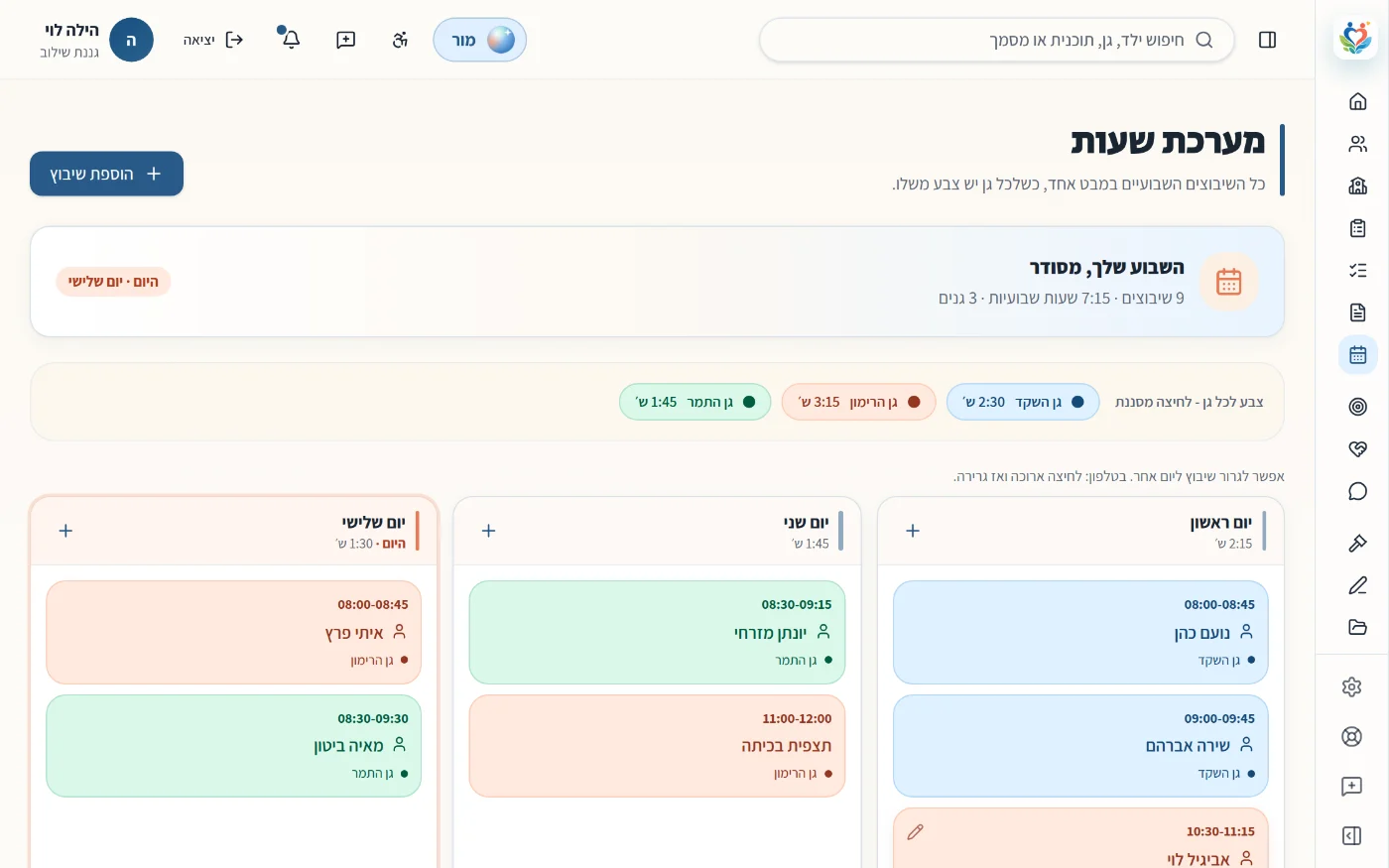Collapse the sidebar with the bottom panel icon
1389x868 pixels.
[1351, 835]
